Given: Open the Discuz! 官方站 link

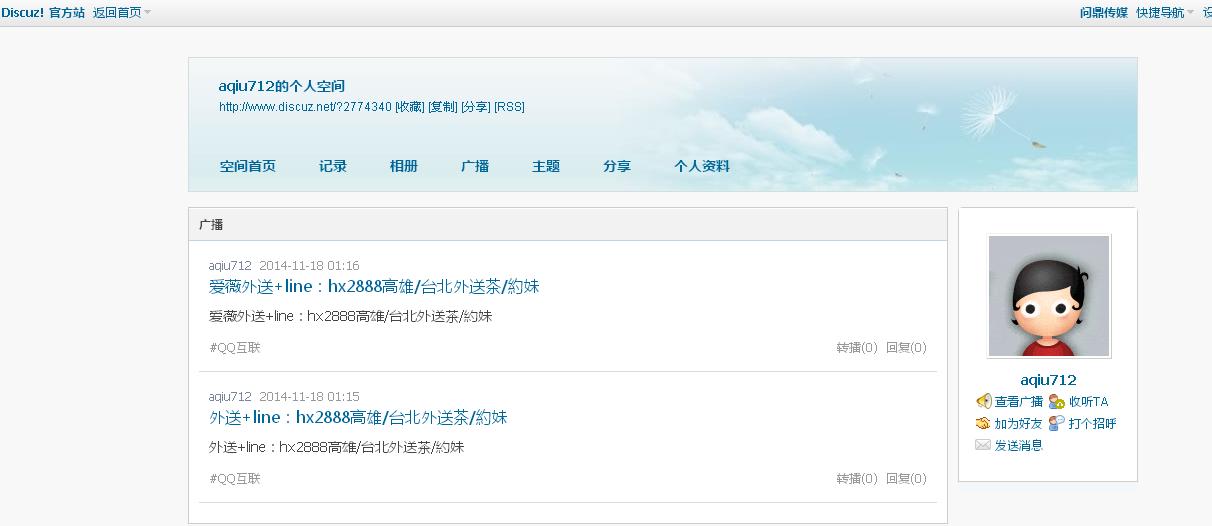Looking at the screenshot, I should (43, 12).
